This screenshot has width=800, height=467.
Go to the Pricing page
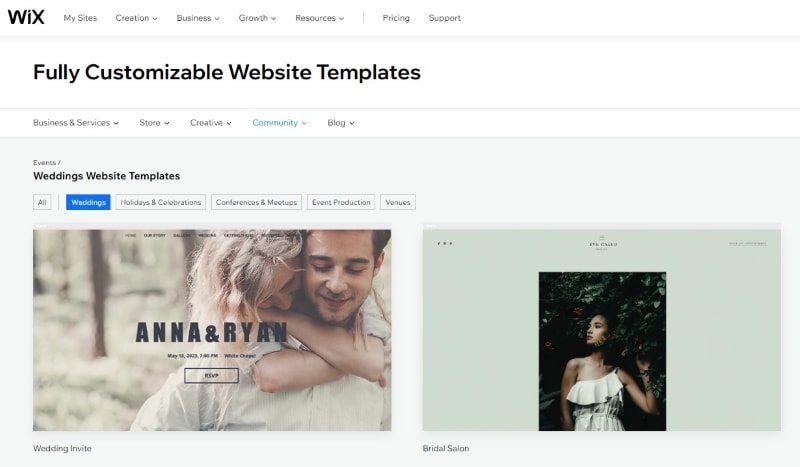(x=396, y=18)
